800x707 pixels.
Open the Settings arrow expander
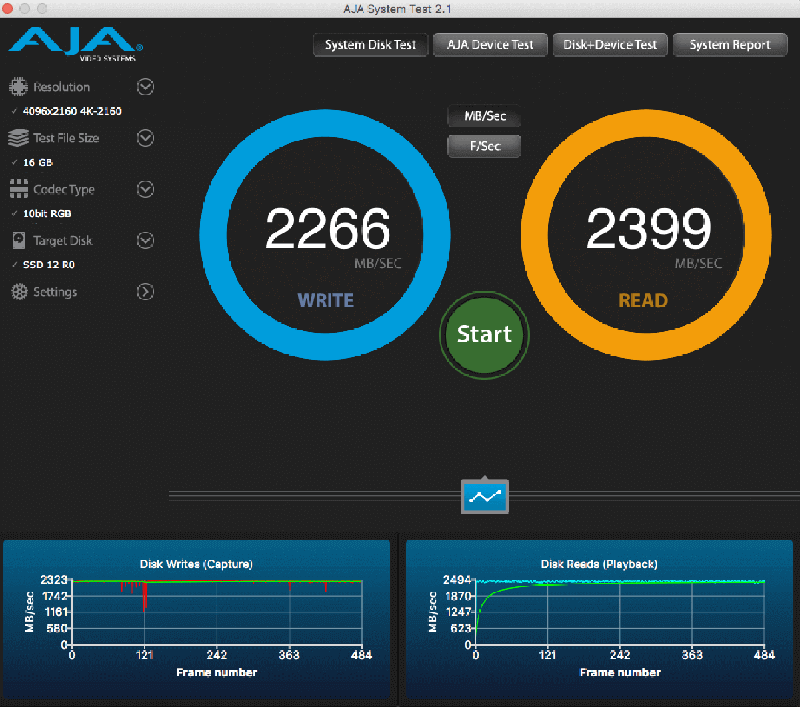(145, 292)
